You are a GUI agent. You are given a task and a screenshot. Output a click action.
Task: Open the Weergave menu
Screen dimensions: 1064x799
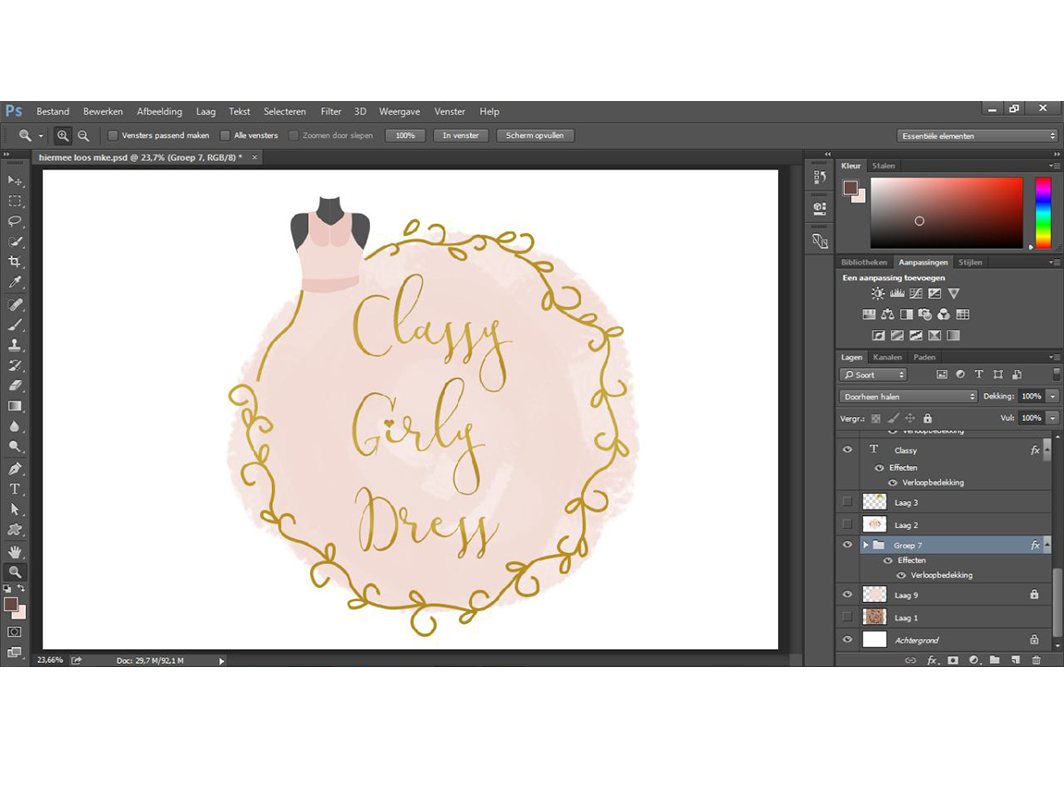399,111
